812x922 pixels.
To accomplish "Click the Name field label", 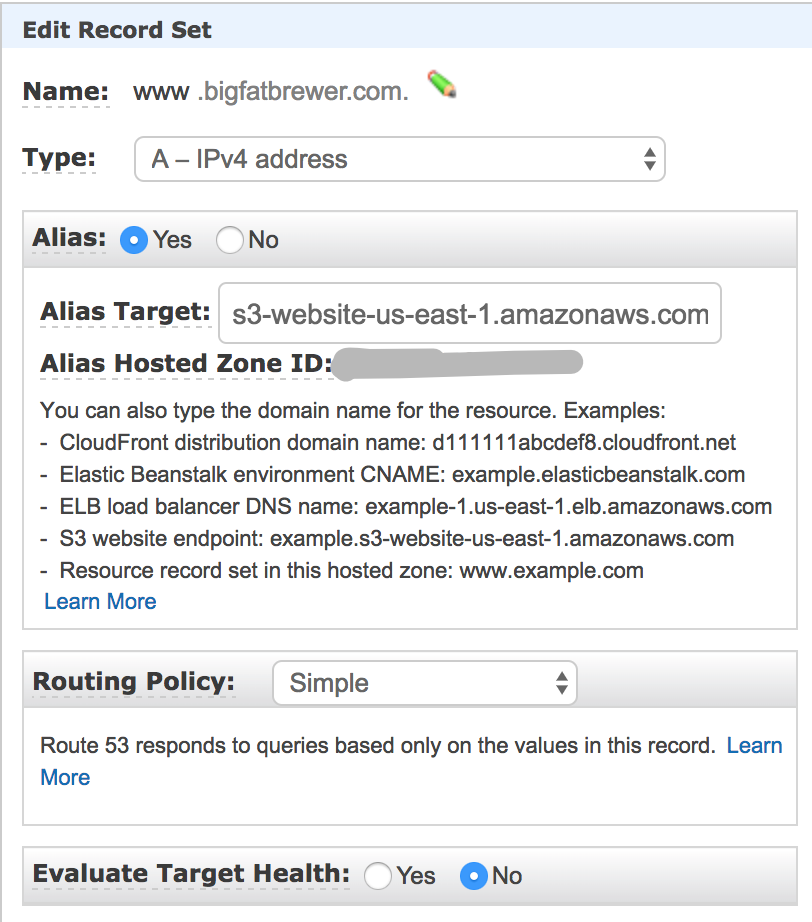I will pyautogui.click(x=65, y=93).
